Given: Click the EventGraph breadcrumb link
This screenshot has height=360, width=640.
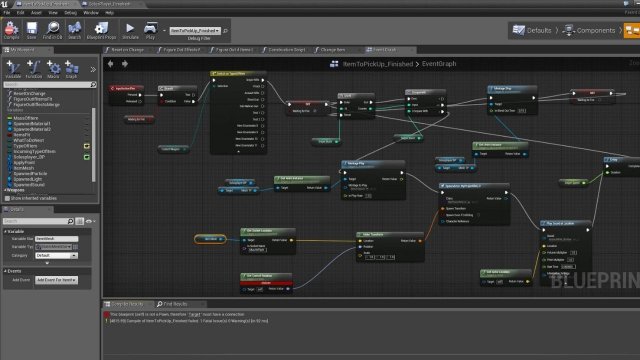Looking at the screenshot, I should pyautogui.click(x=439, y=64).
